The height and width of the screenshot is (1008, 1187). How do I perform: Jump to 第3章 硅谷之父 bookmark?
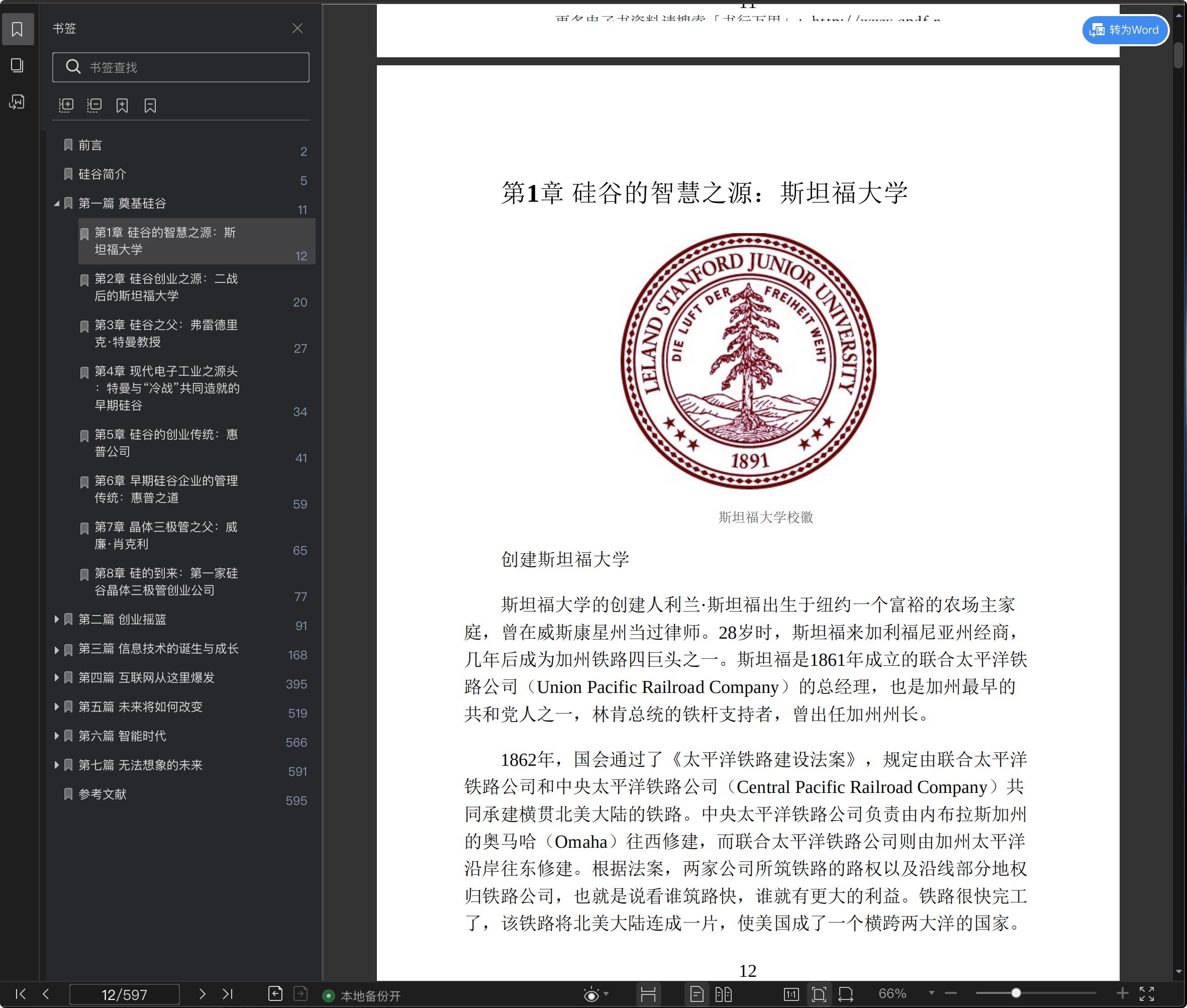[196, 334]
